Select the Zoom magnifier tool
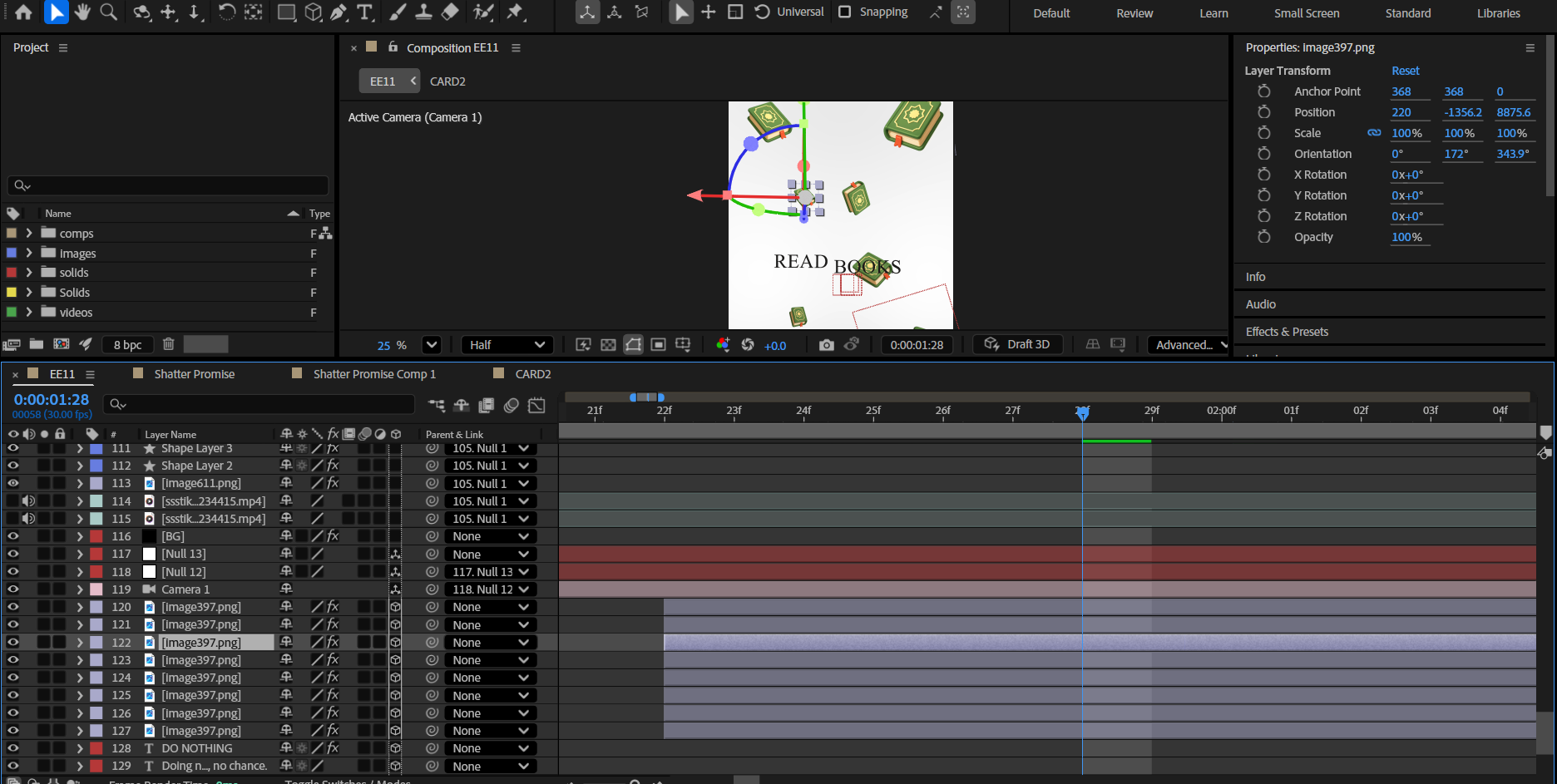Image resolution: width=1557 pixels, height=784 pixels. (x=109, y=12)
